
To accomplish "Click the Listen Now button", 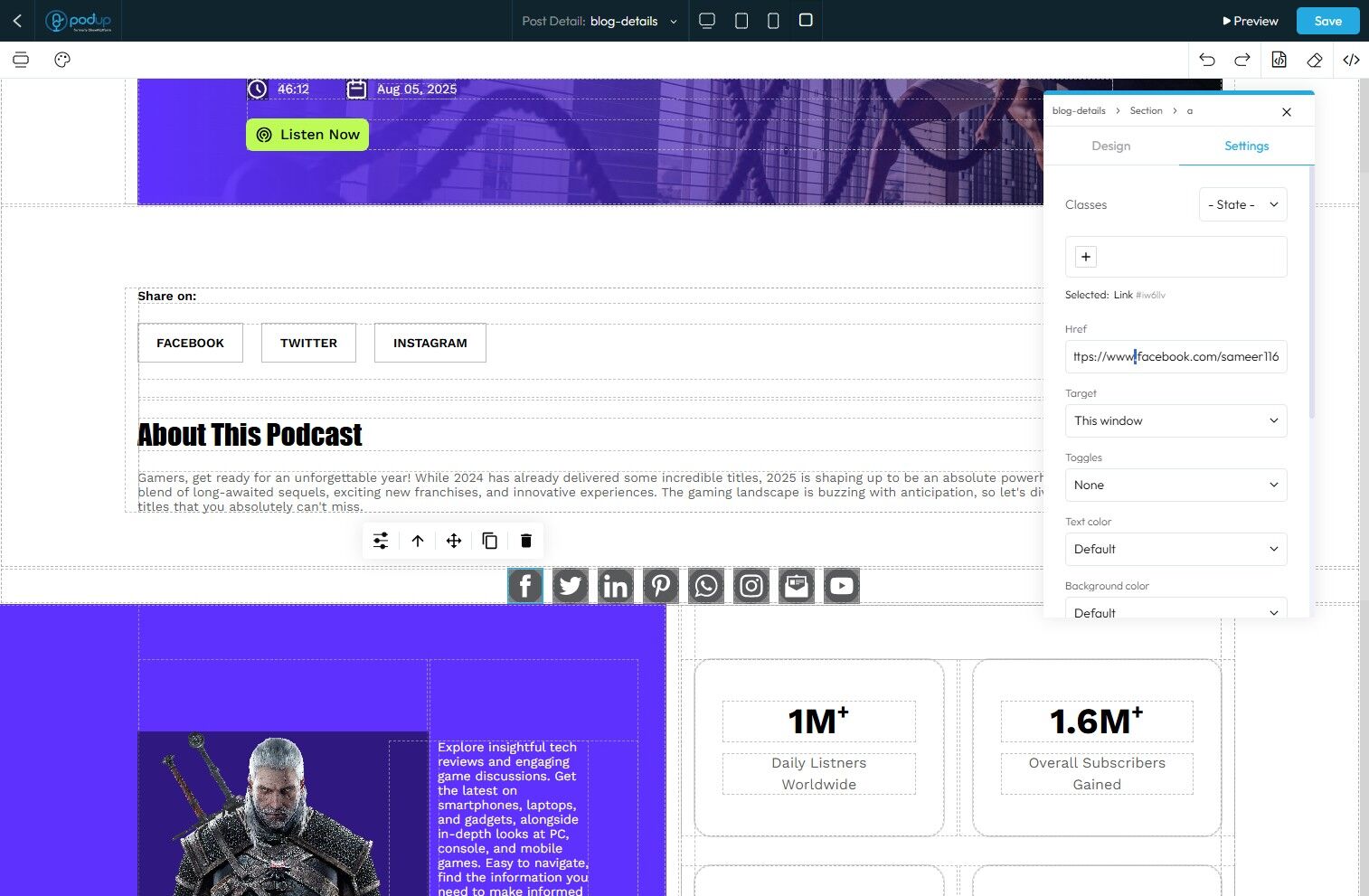I will [307, 135].
